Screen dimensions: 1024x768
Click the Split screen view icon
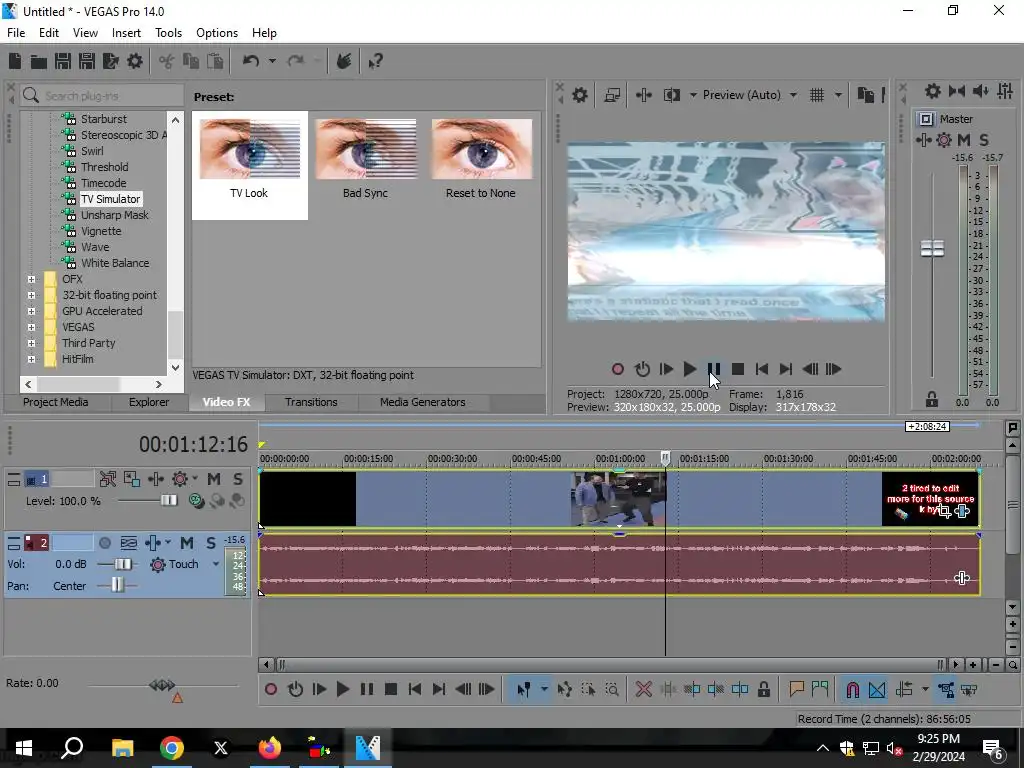[671, 95]
